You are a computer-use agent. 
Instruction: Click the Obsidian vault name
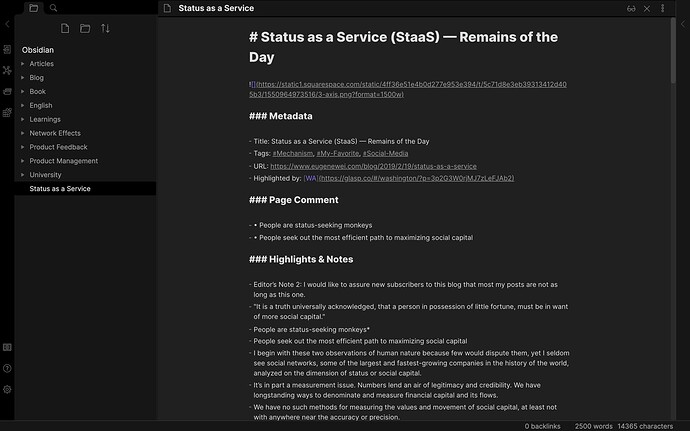(x=38, y=50)
